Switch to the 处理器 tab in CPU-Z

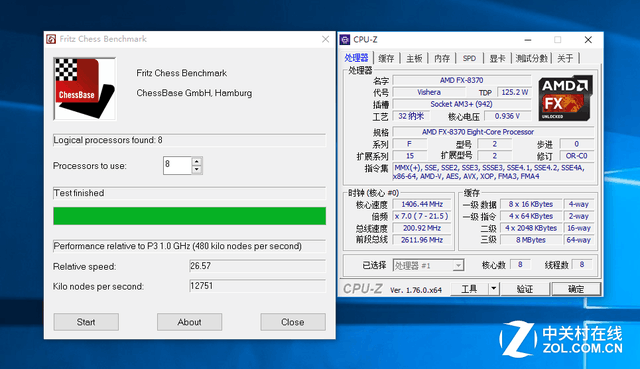[x=356, y=58]
